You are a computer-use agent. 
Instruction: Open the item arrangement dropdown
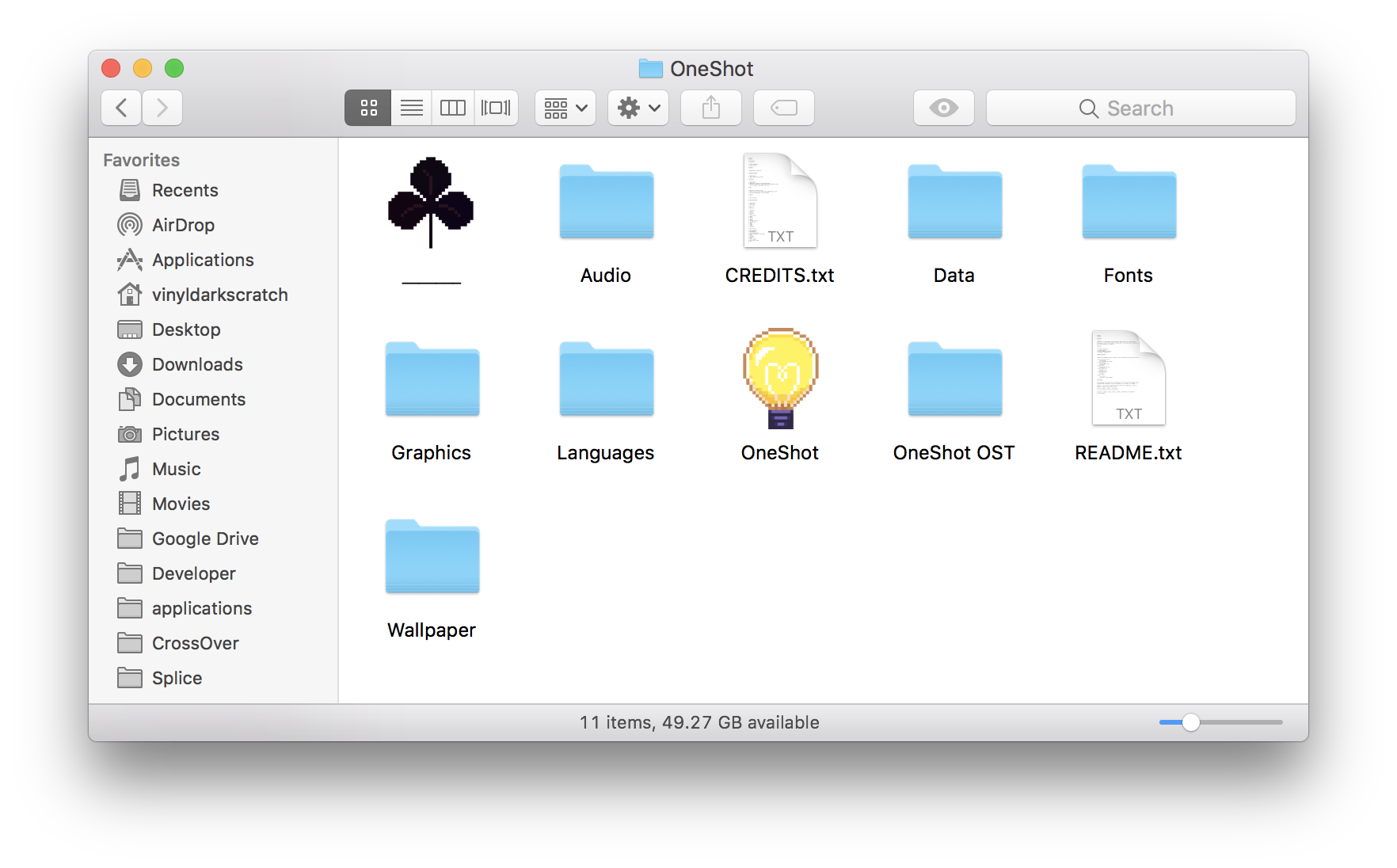[565, 108]
